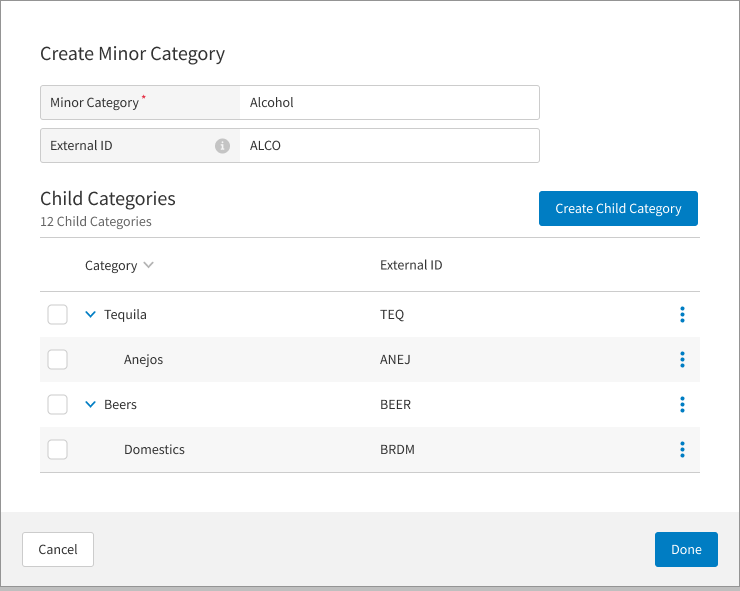Open the Anejos row kebab menu
The image size is (740, 591).
pos(682,360)
